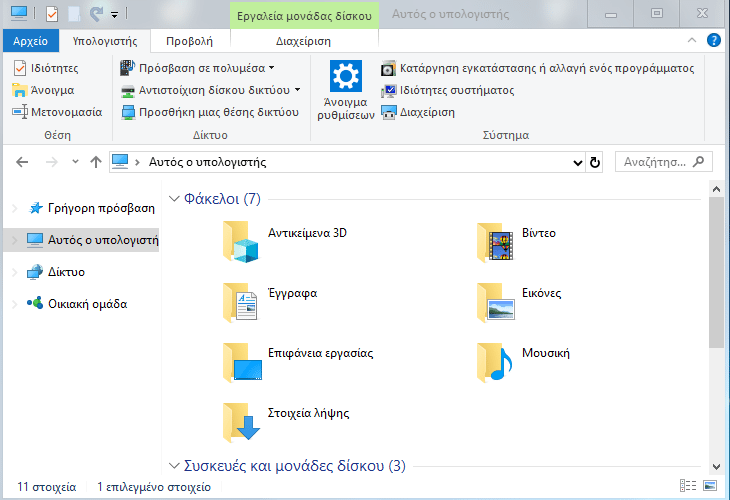This screenshot has height=500, width=730.
Task: Expand the Πρόσβαση σε πολυμέσα dropdown
Action: (x=272, y=69)
